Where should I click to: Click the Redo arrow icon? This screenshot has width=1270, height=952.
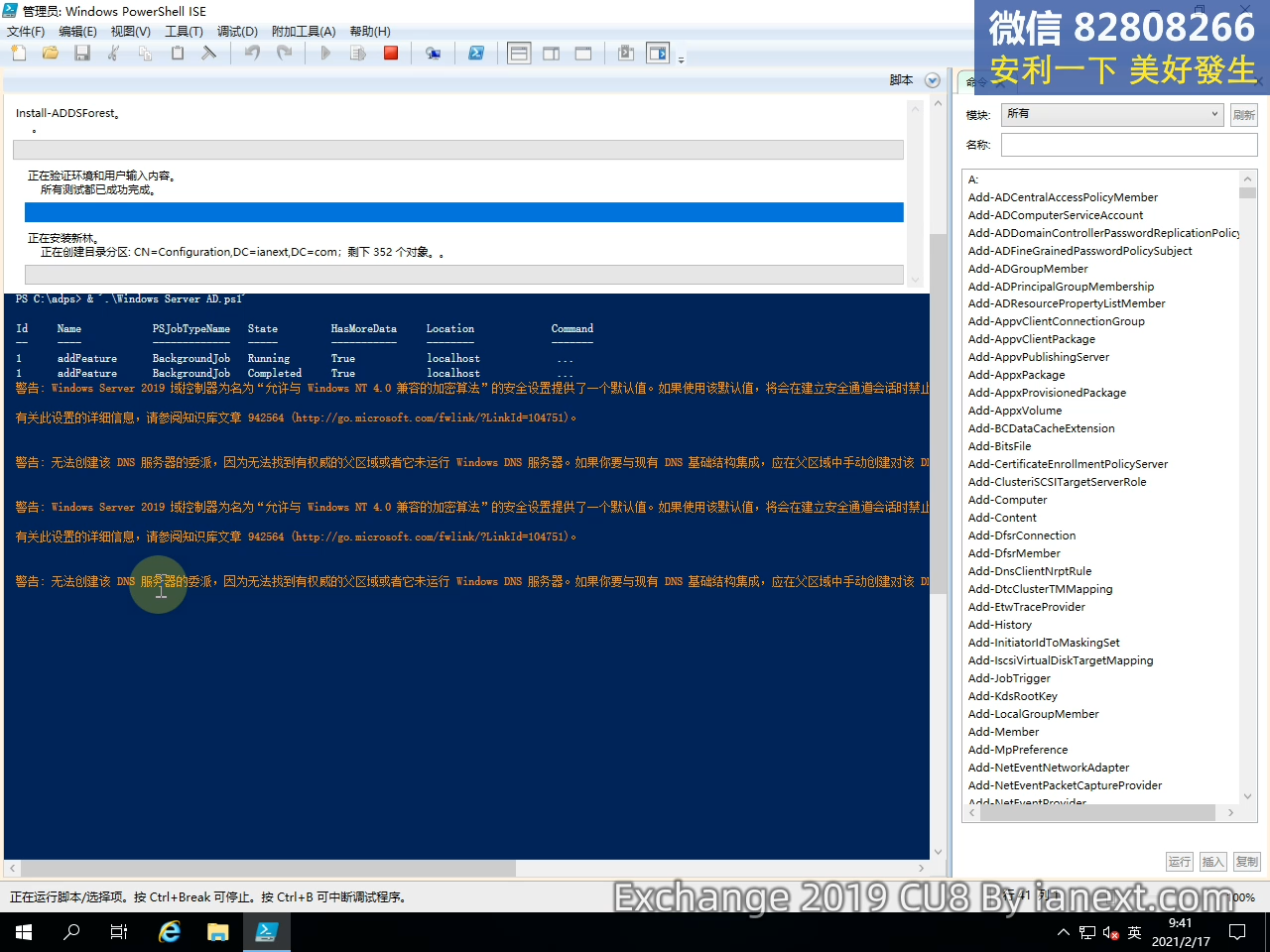[x=285, y=54]
